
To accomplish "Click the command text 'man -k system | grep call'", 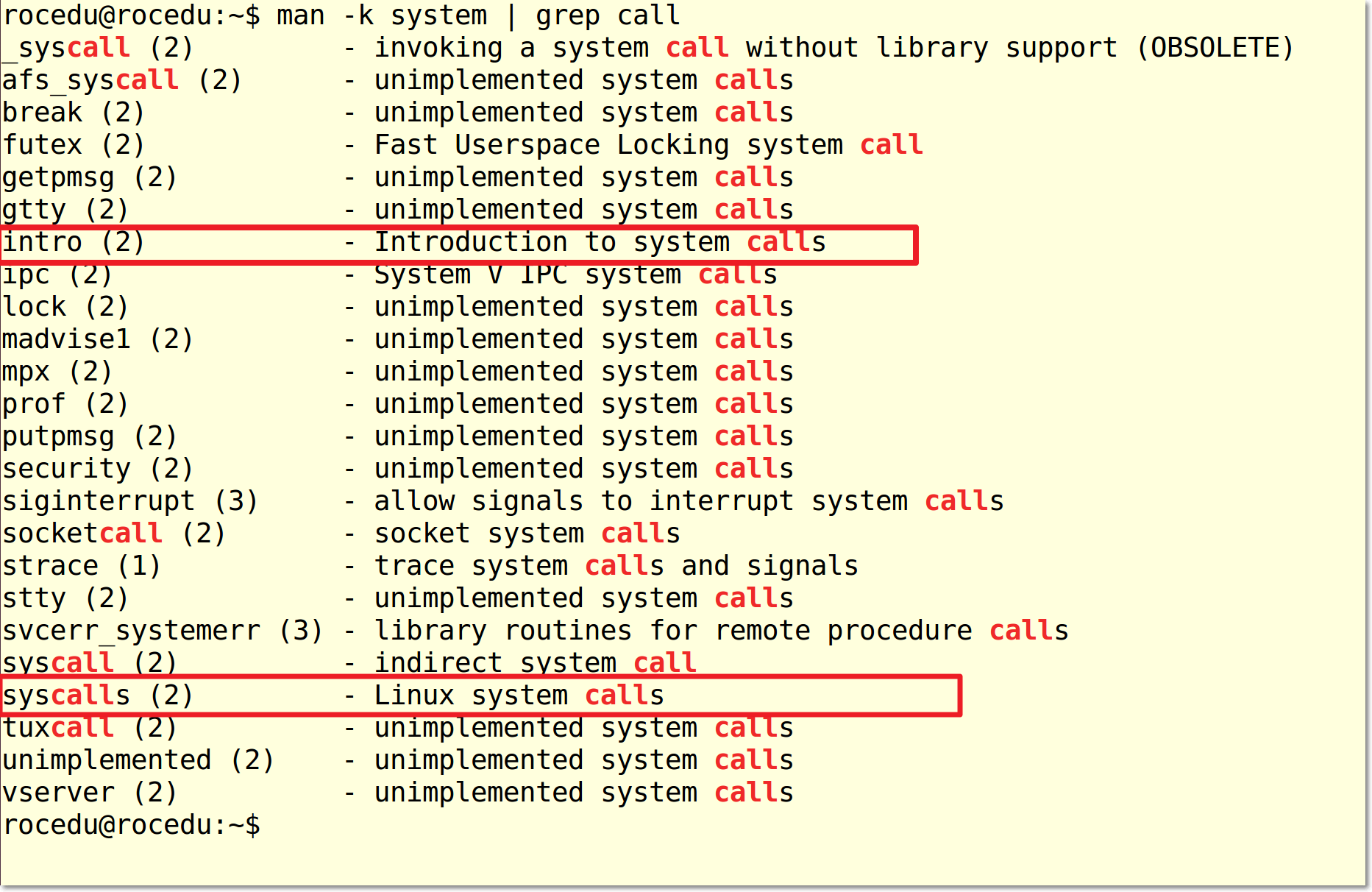I will coord(478,15).
